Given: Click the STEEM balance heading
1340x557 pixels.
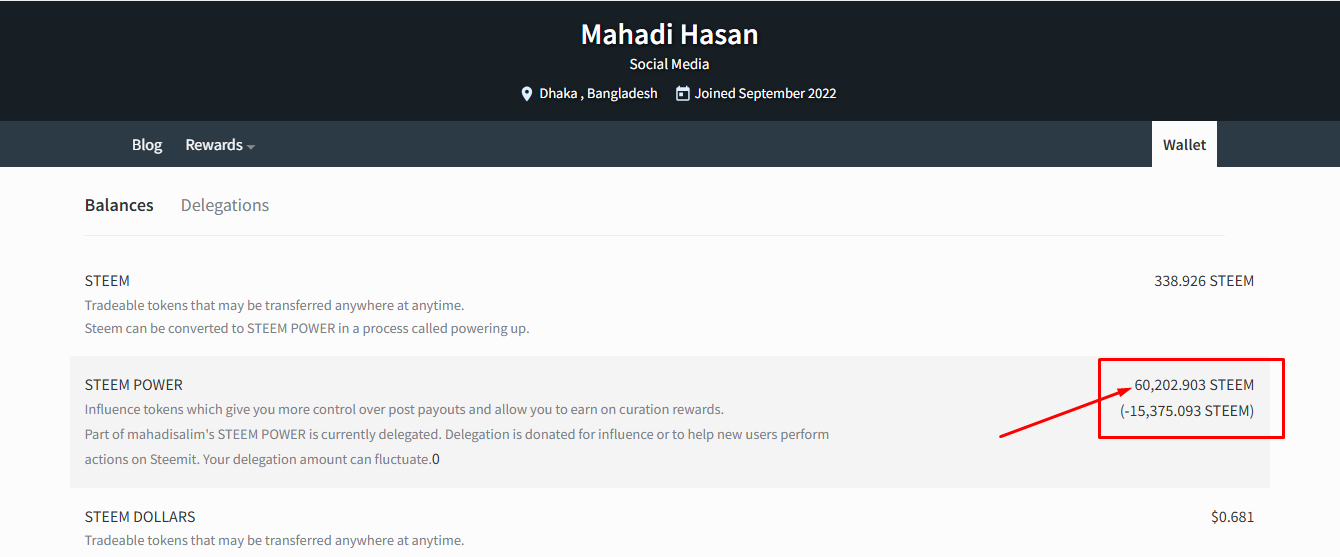Looking at the screenshot, I should 107,281.
